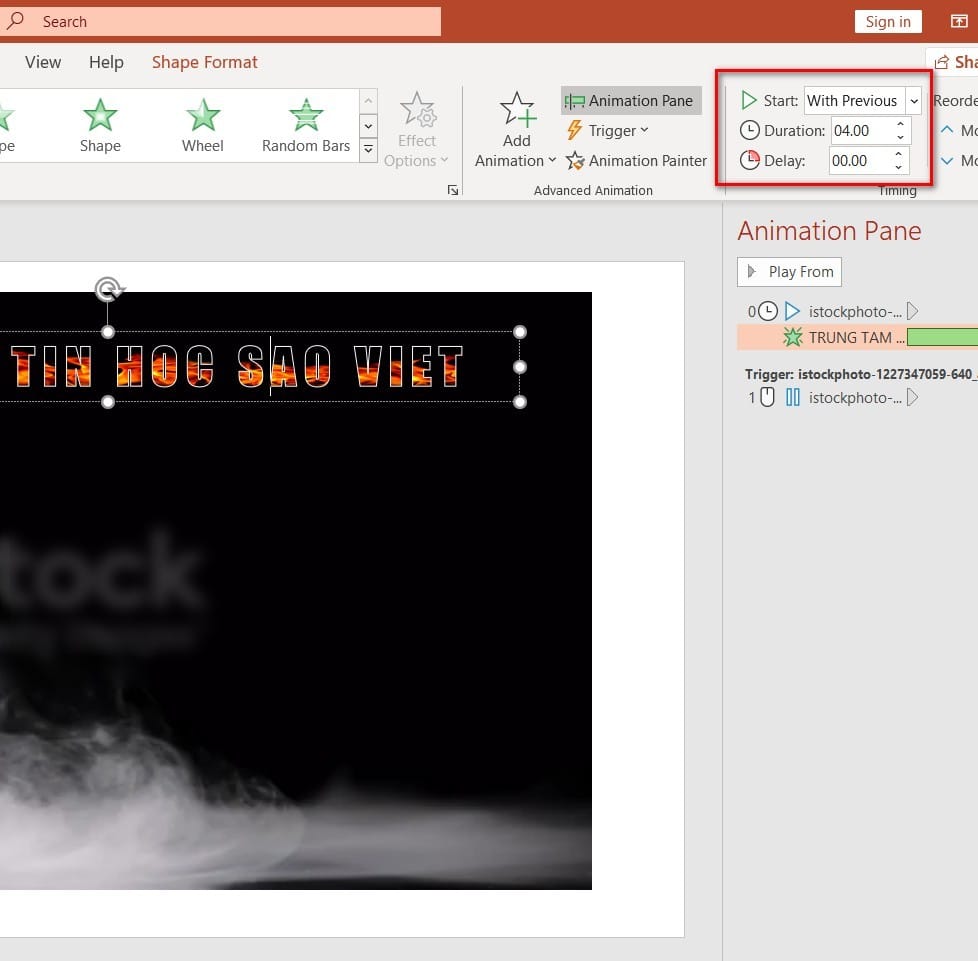Click the timeline marker of triggered istockphoto entry

913,397
